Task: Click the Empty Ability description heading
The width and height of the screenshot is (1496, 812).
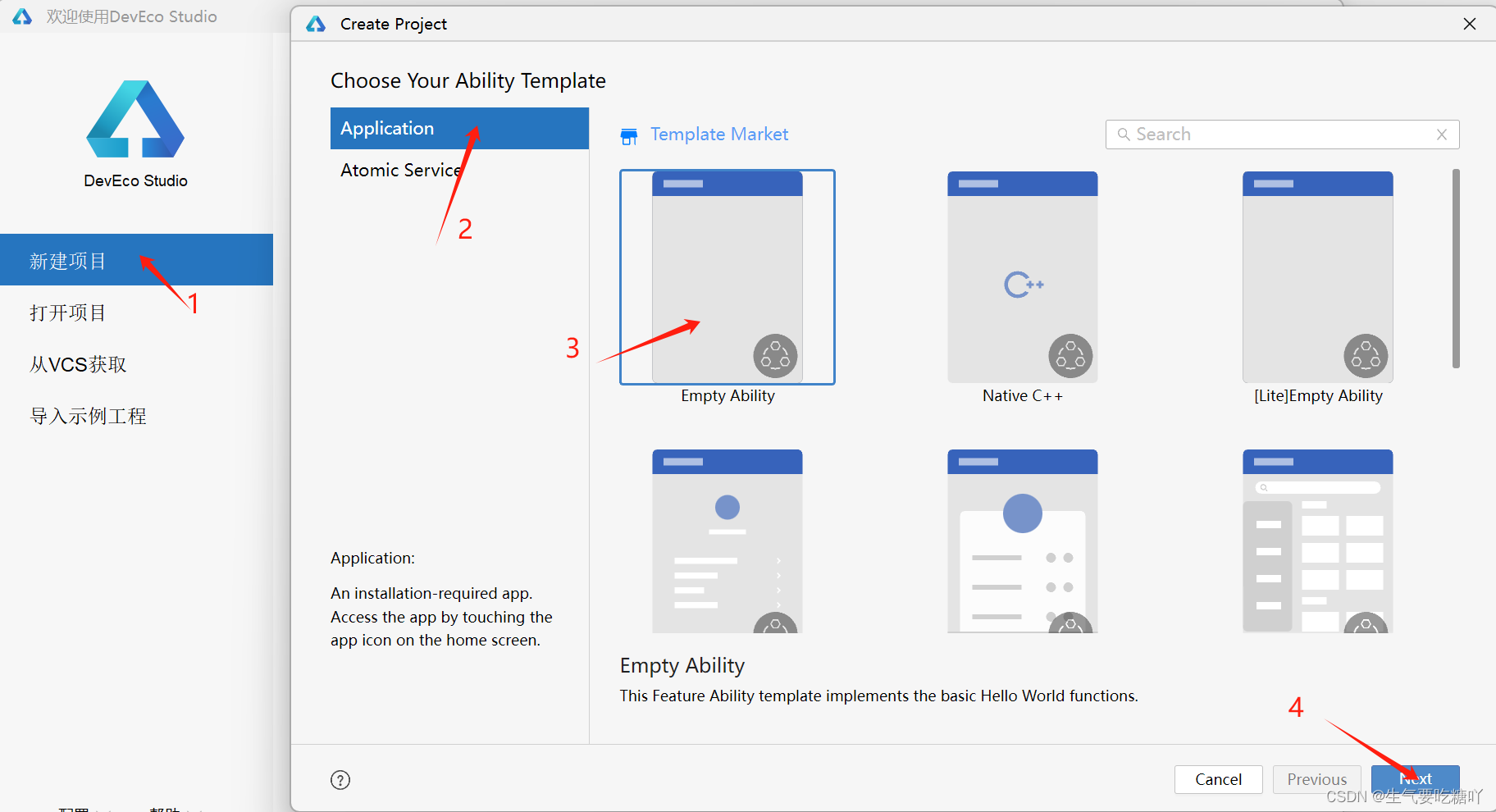Action: click(x=682, y=665)
